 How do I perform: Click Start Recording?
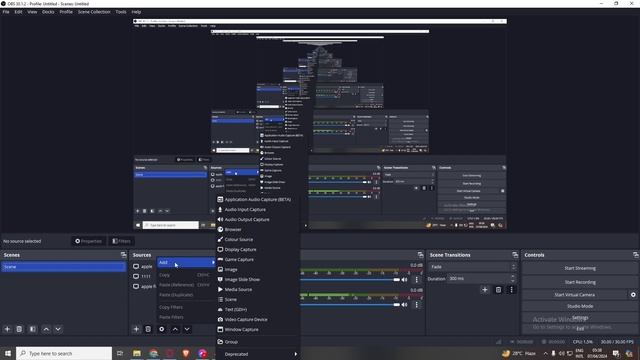(580, 282)
